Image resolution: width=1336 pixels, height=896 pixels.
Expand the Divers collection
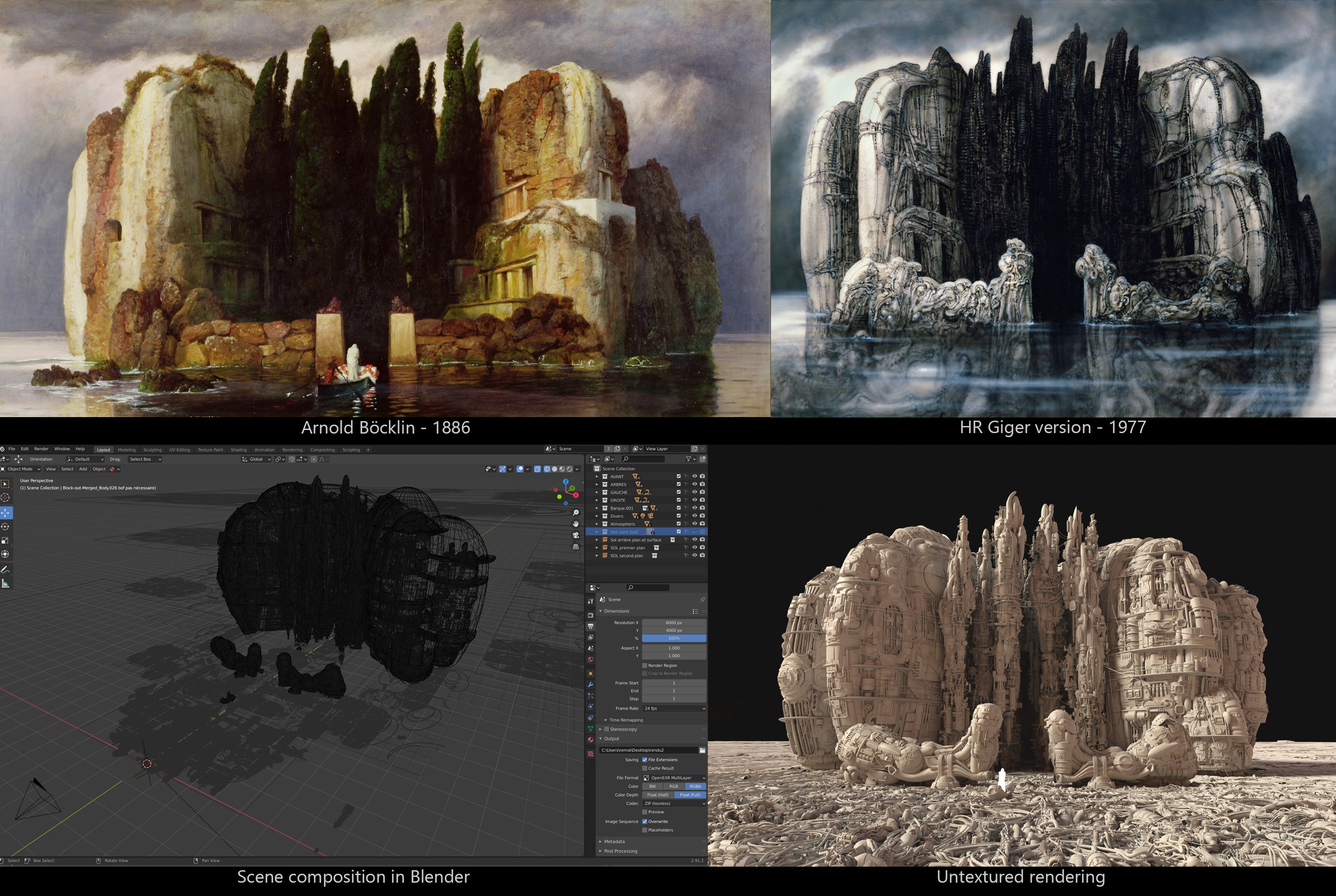tap(597, 516)
